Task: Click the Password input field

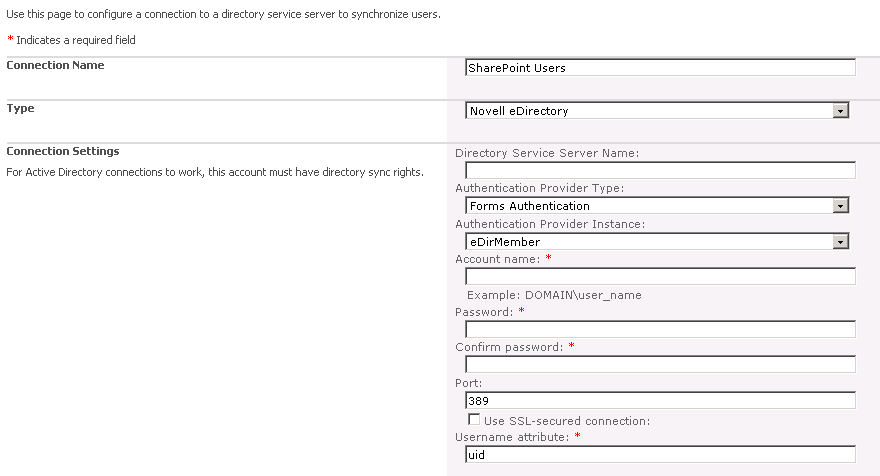Action: click(x=660, y=329)
